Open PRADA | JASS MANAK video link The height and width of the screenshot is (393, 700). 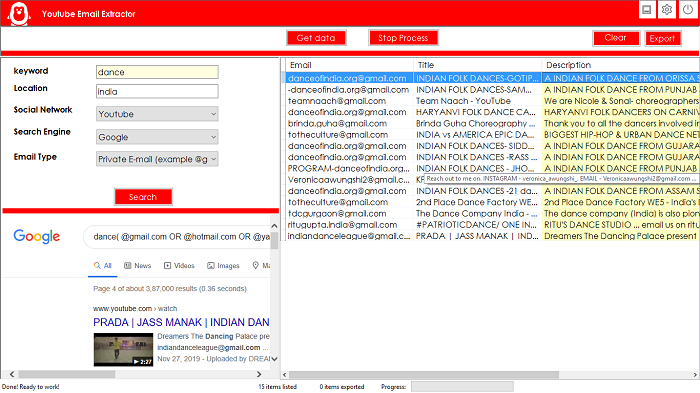pos(181,322)
